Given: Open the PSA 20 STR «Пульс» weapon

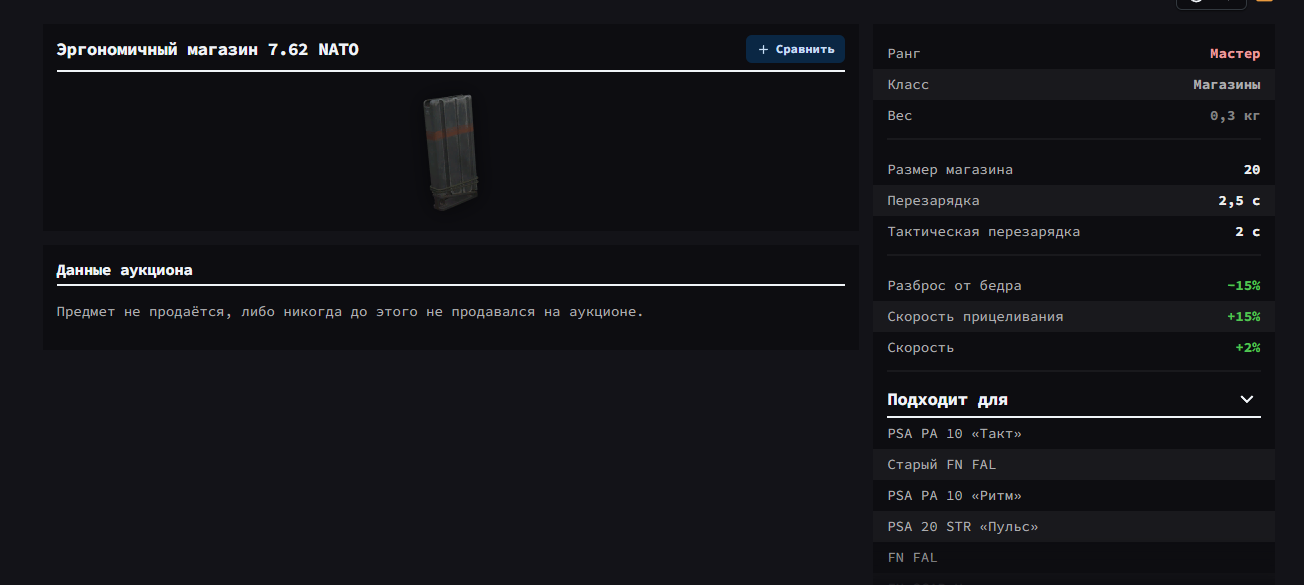Looking at the screenshot, I should pyautogui.click(x=962, y=527).
